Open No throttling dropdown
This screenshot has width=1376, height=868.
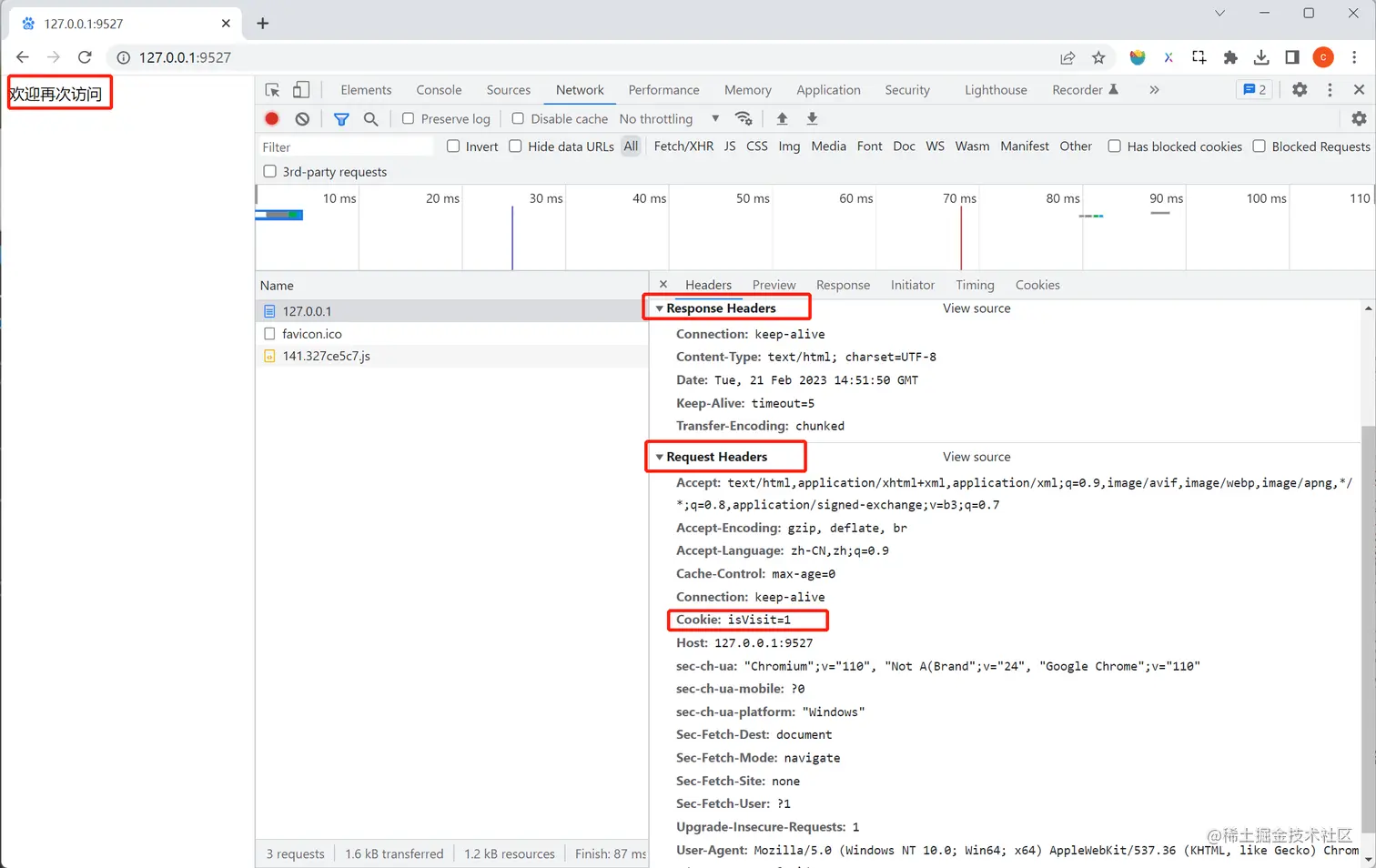pos(669,119)
